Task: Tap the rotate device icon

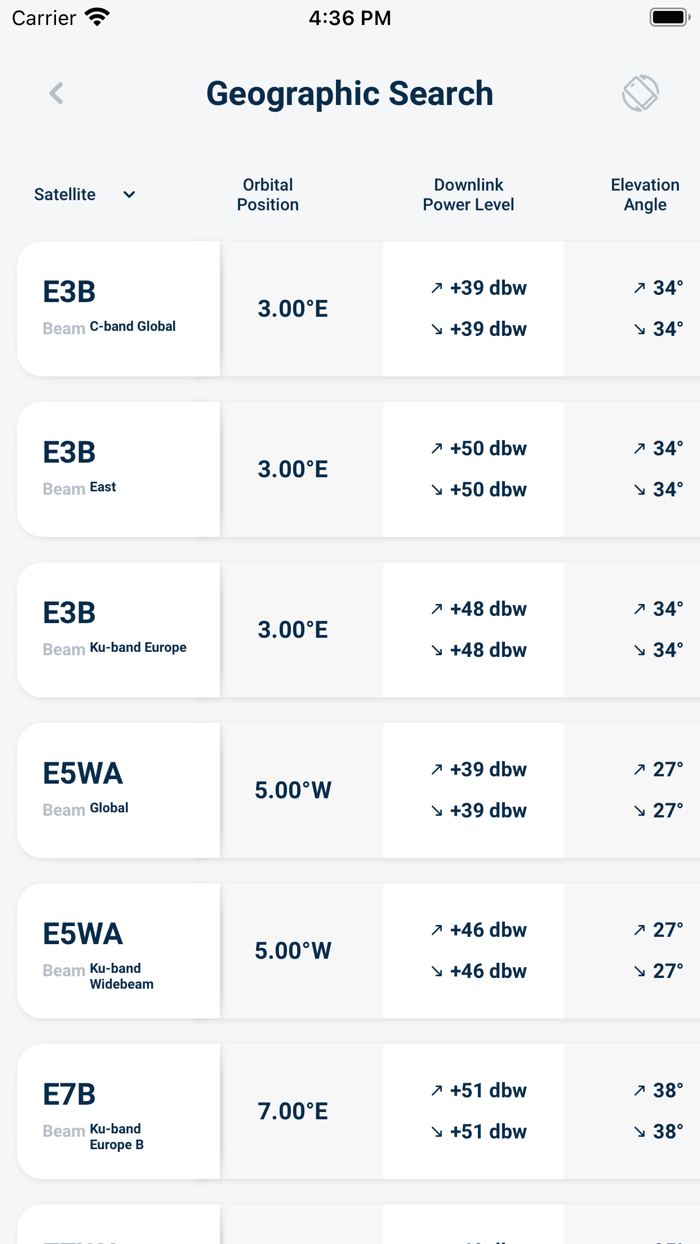Action: tap(640, 93)
